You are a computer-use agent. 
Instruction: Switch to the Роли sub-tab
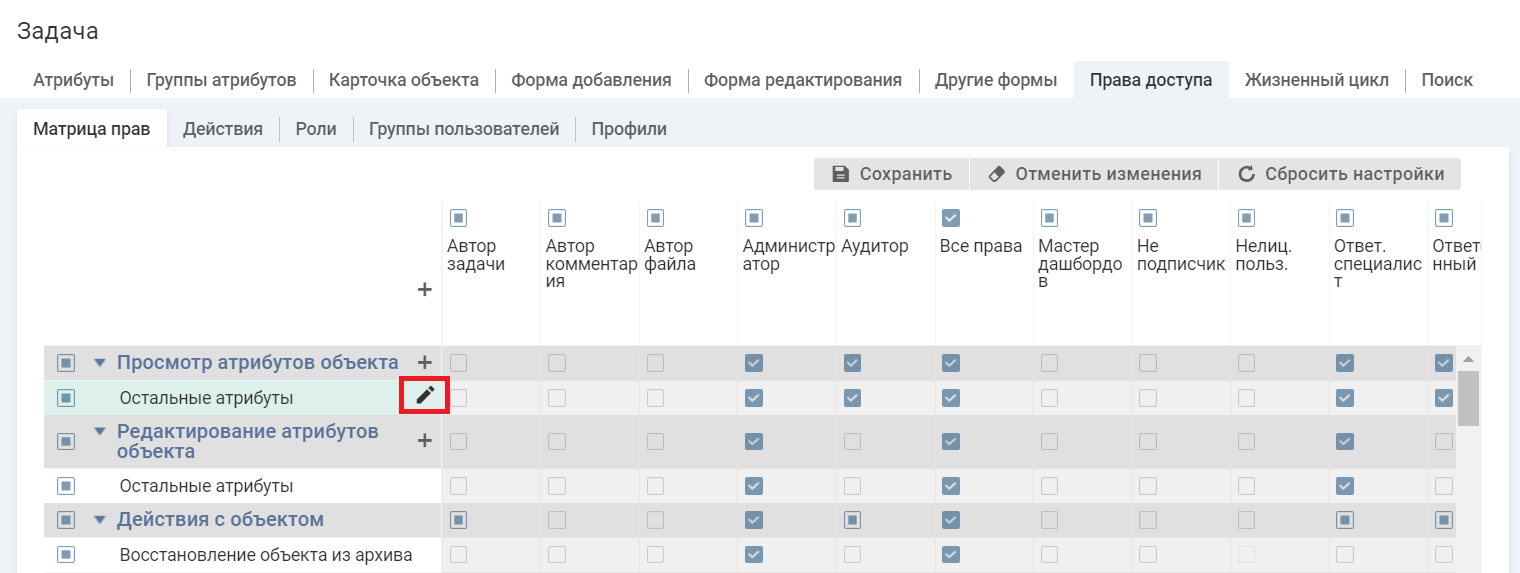pos(316,129)
